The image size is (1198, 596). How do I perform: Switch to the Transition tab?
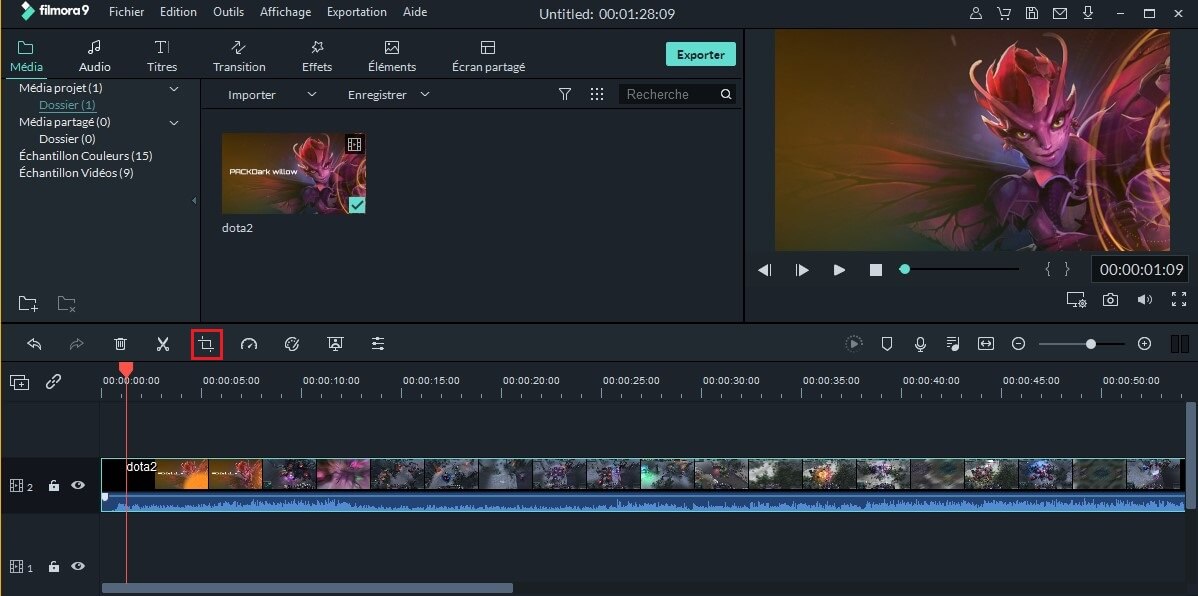coord(239,57)
